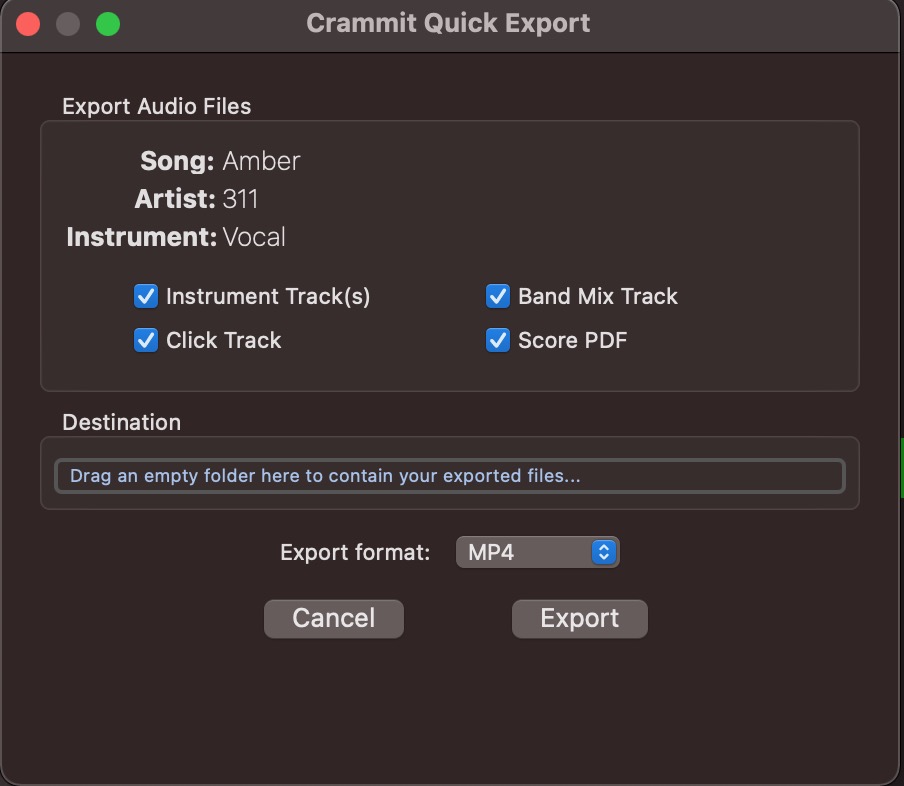This screenshot has height=786, width=904.
Task: Click the Destination section label
Action: coord(121,422)
